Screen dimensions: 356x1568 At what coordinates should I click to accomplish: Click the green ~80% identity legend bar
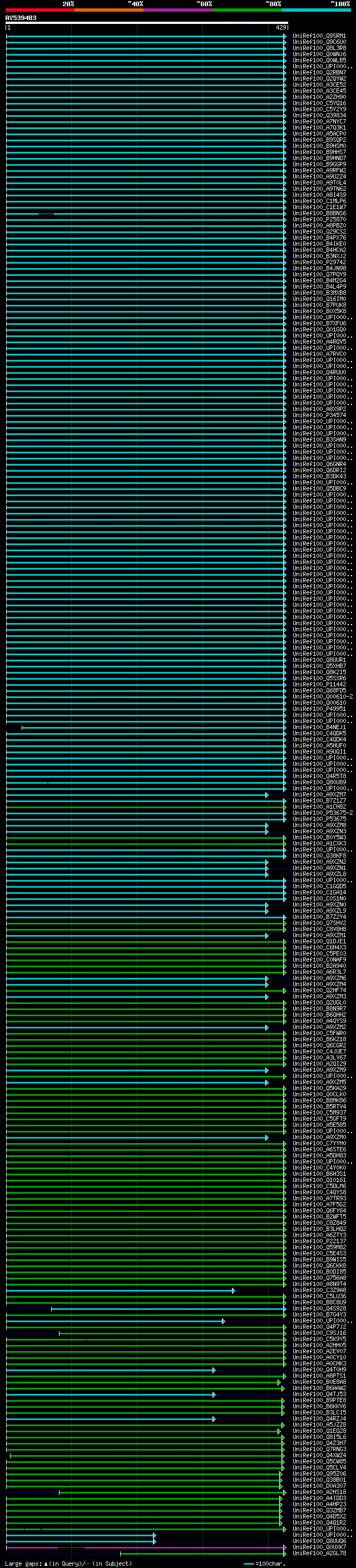point(247,10)
